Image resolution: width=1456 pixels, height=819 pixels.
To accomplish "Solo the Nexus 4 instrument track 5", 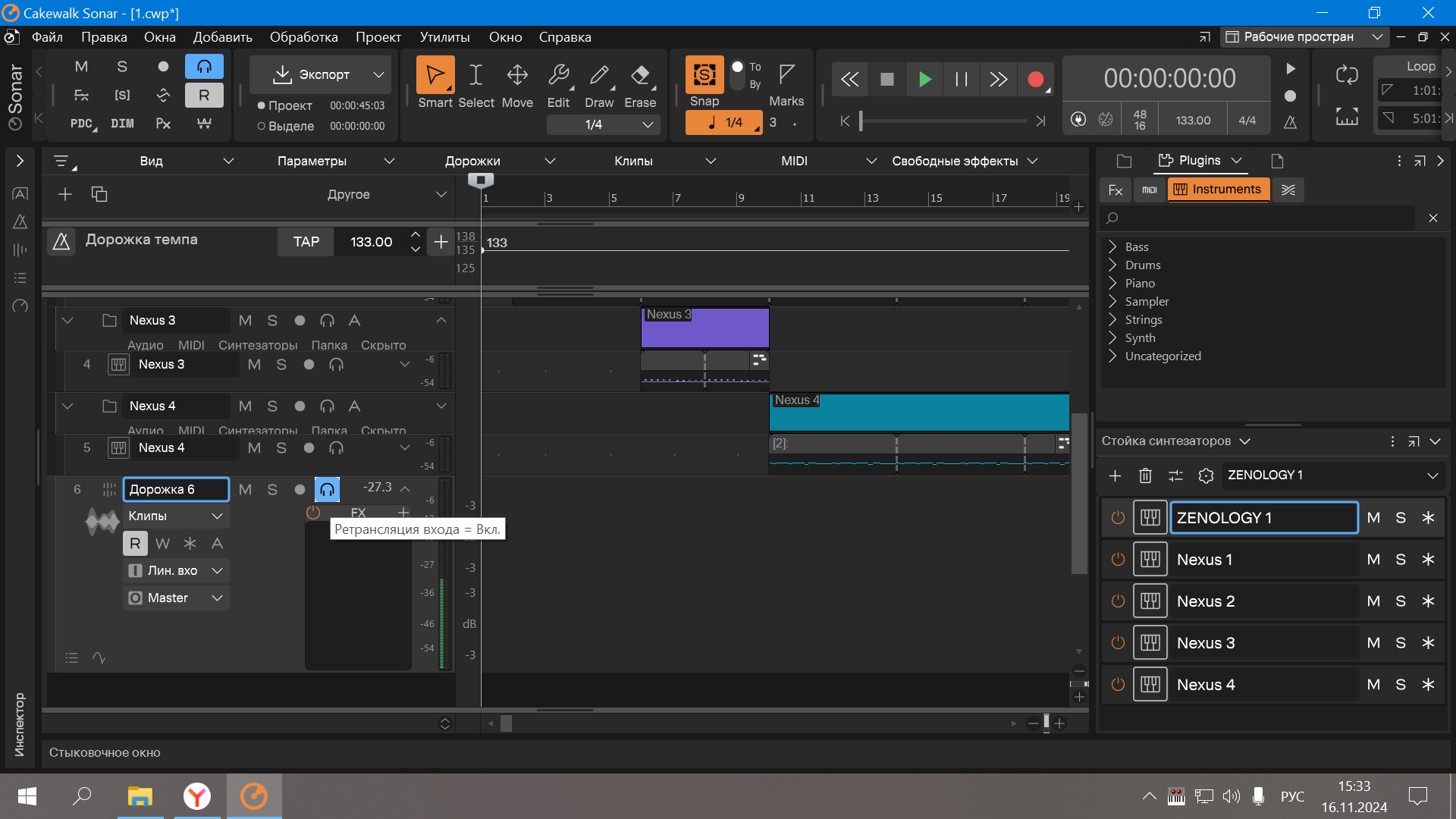I will (281, 448).
